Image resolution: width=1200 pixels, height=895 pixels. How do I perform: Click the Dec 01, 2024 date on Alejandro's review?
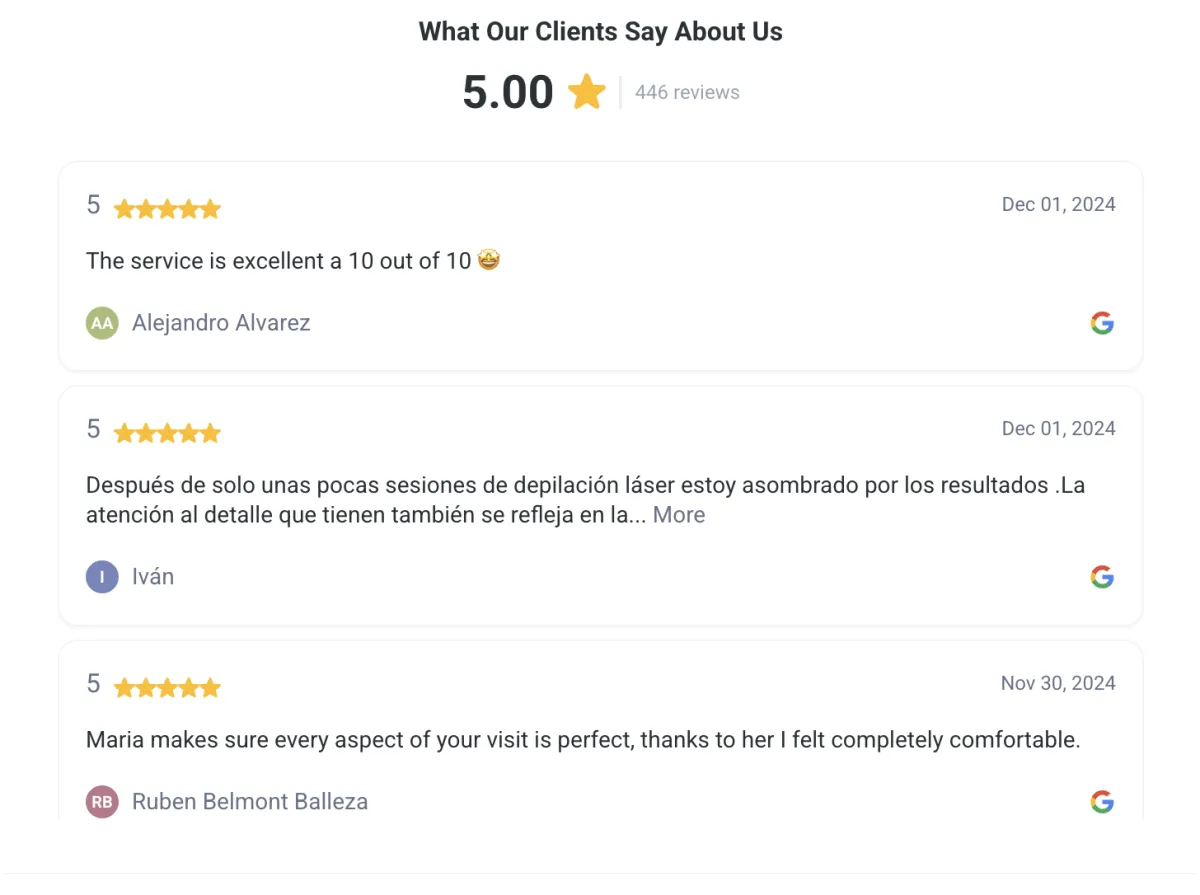[1059, 204]
